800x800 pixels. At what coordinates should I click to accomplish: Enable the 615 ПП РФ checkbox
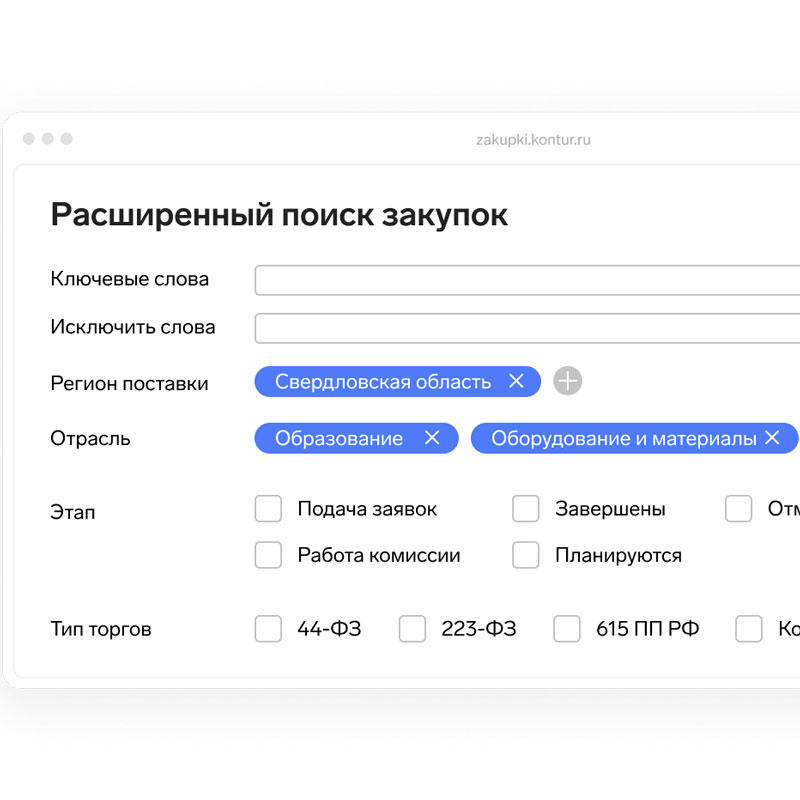tap(567, 629)
